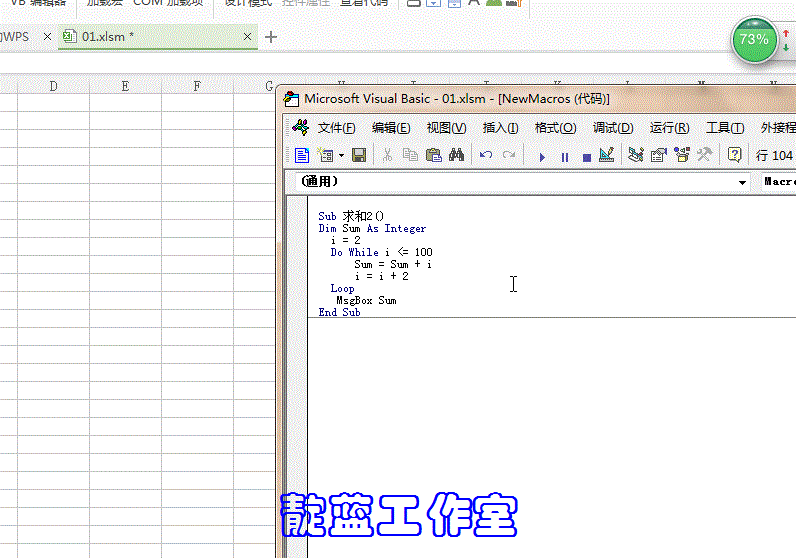Click the Object Browser toolbar icon
The height and width of the screenshot is (558, 796).
(682, 155)
